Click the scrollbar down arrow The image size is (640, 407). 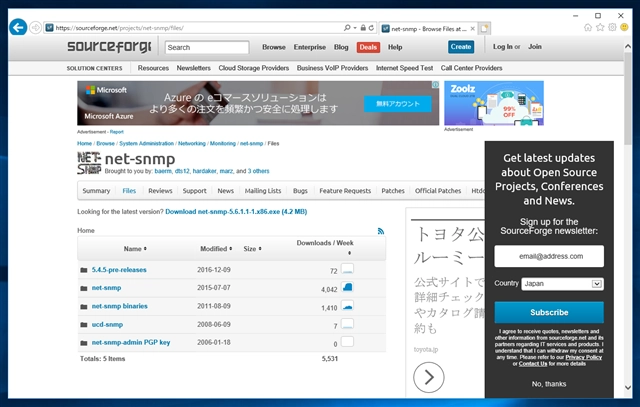click(628, 387)
